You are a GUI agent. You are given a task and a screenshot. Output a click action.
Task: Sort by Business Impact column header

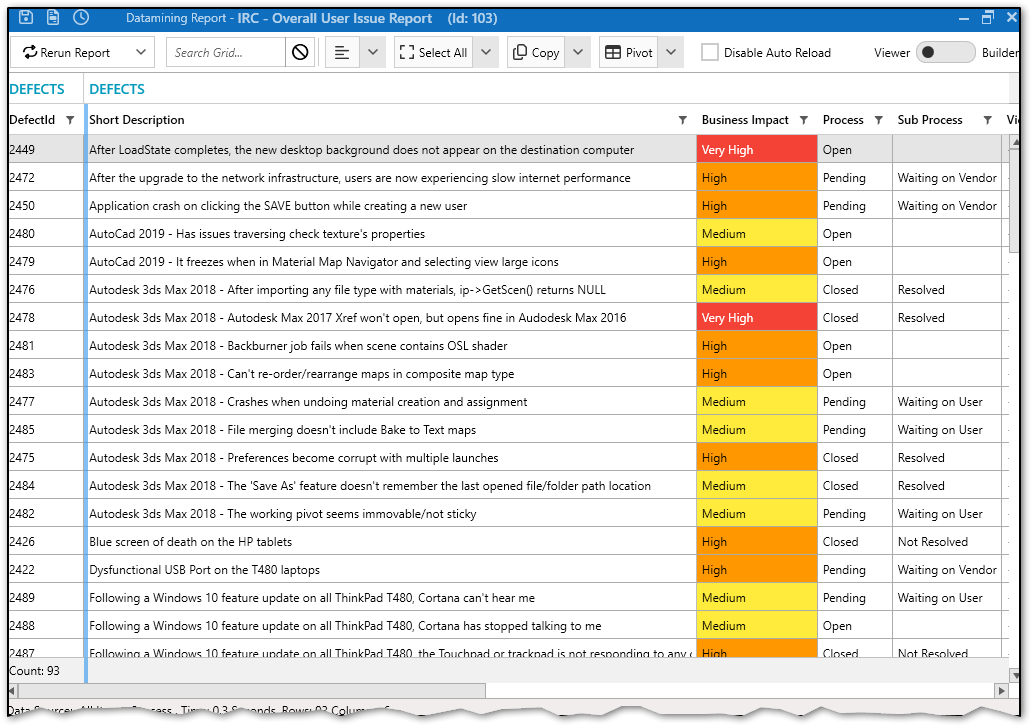745,120
